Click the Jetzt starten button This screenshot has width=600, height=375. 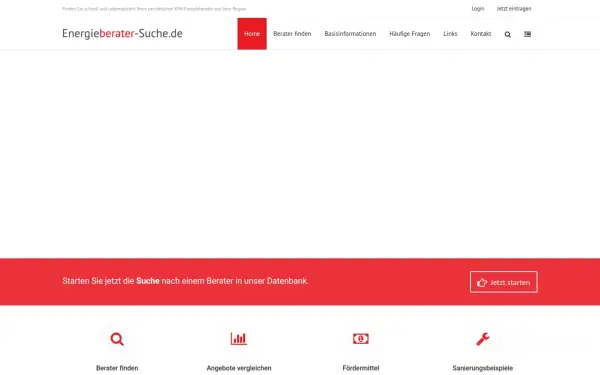point(504,282)
